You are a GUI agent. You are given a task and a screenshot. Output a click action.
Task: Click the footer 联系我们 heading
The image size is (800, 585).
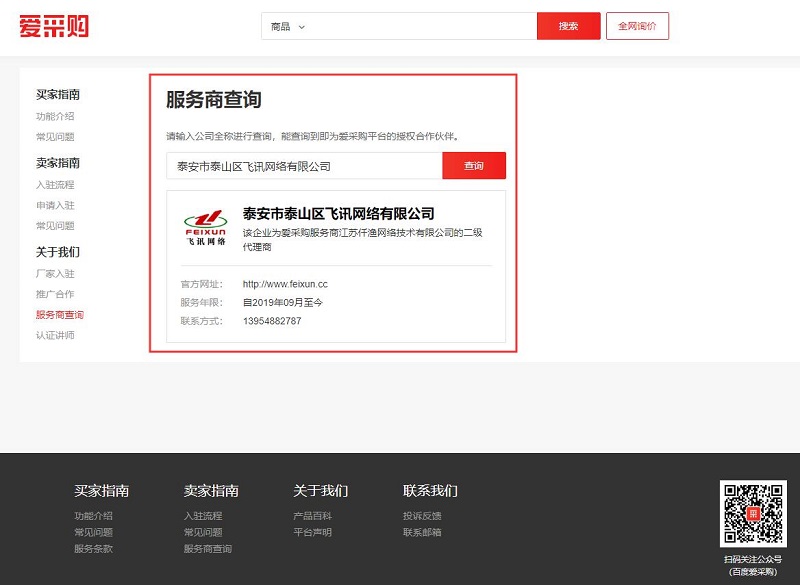[x=430, y=491]
